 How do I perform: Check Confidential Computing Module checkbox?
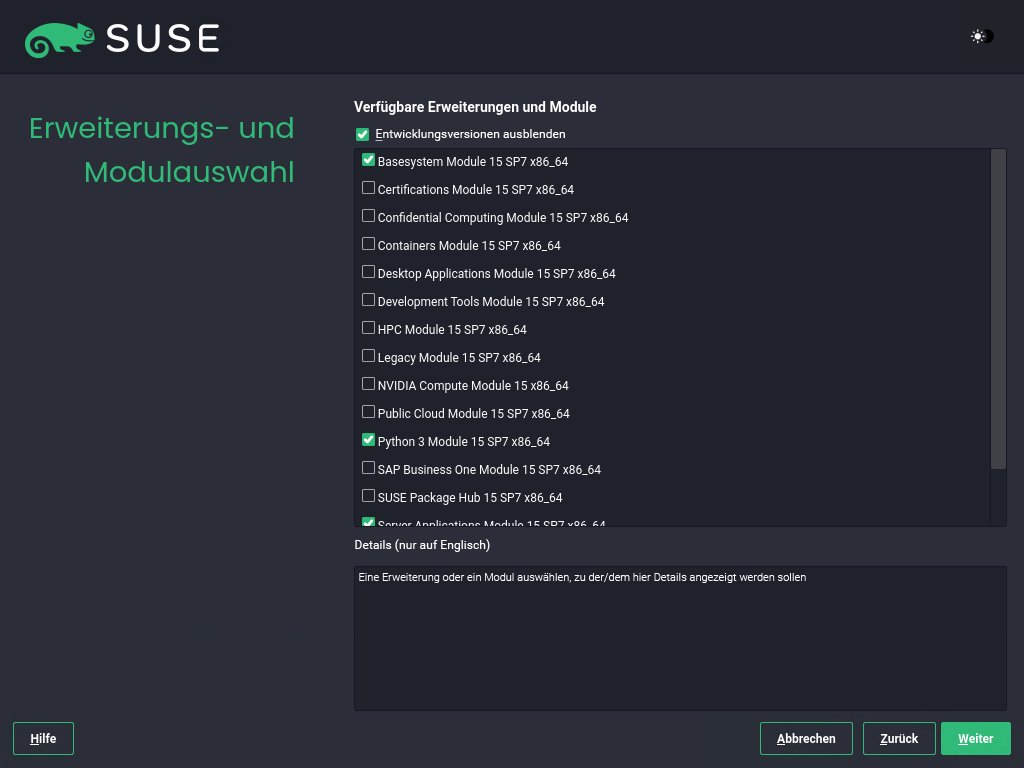(x=368, y=216)
